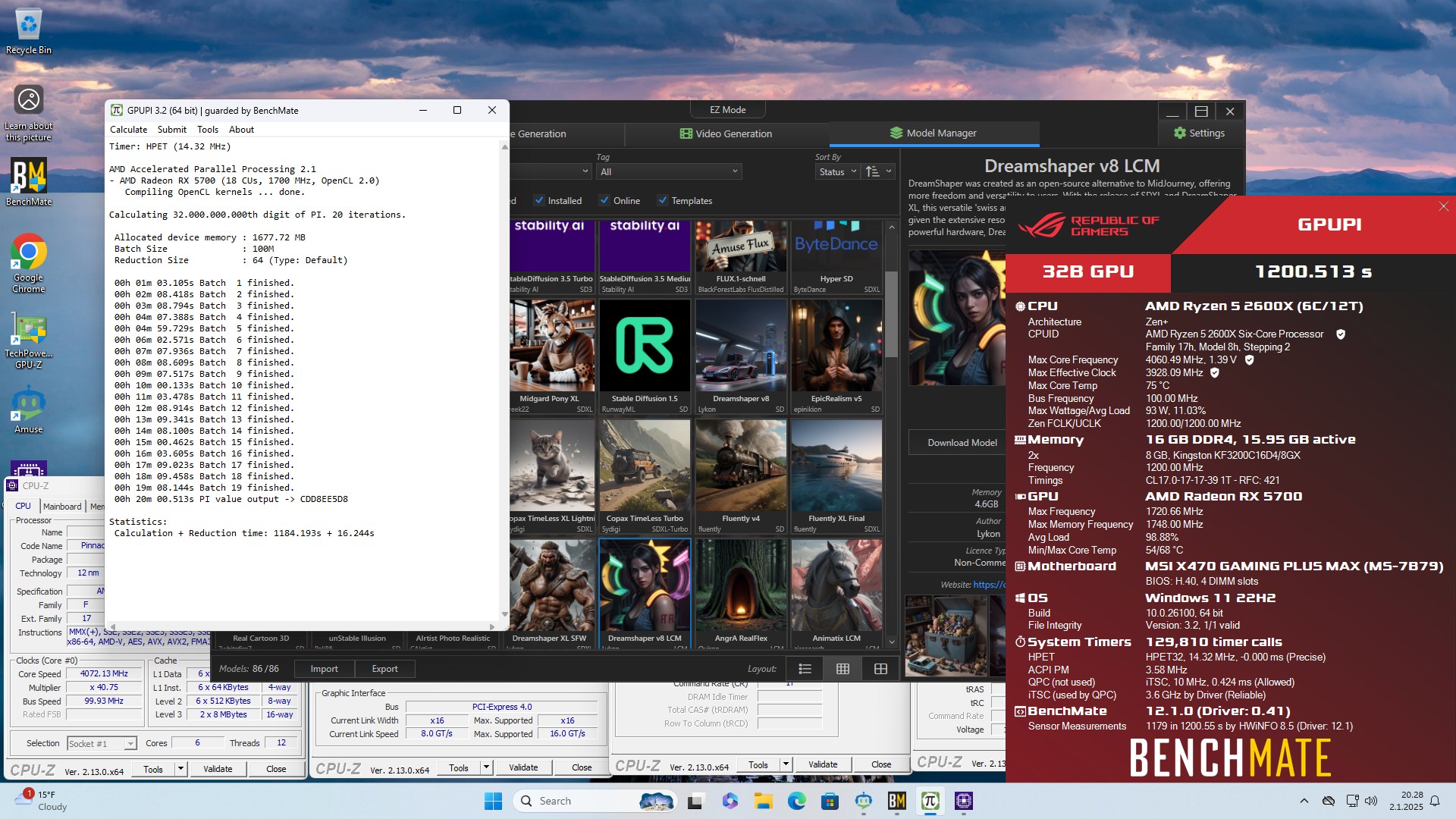Click Validate in the leftmost CPU-Z window

pos(218,769)
